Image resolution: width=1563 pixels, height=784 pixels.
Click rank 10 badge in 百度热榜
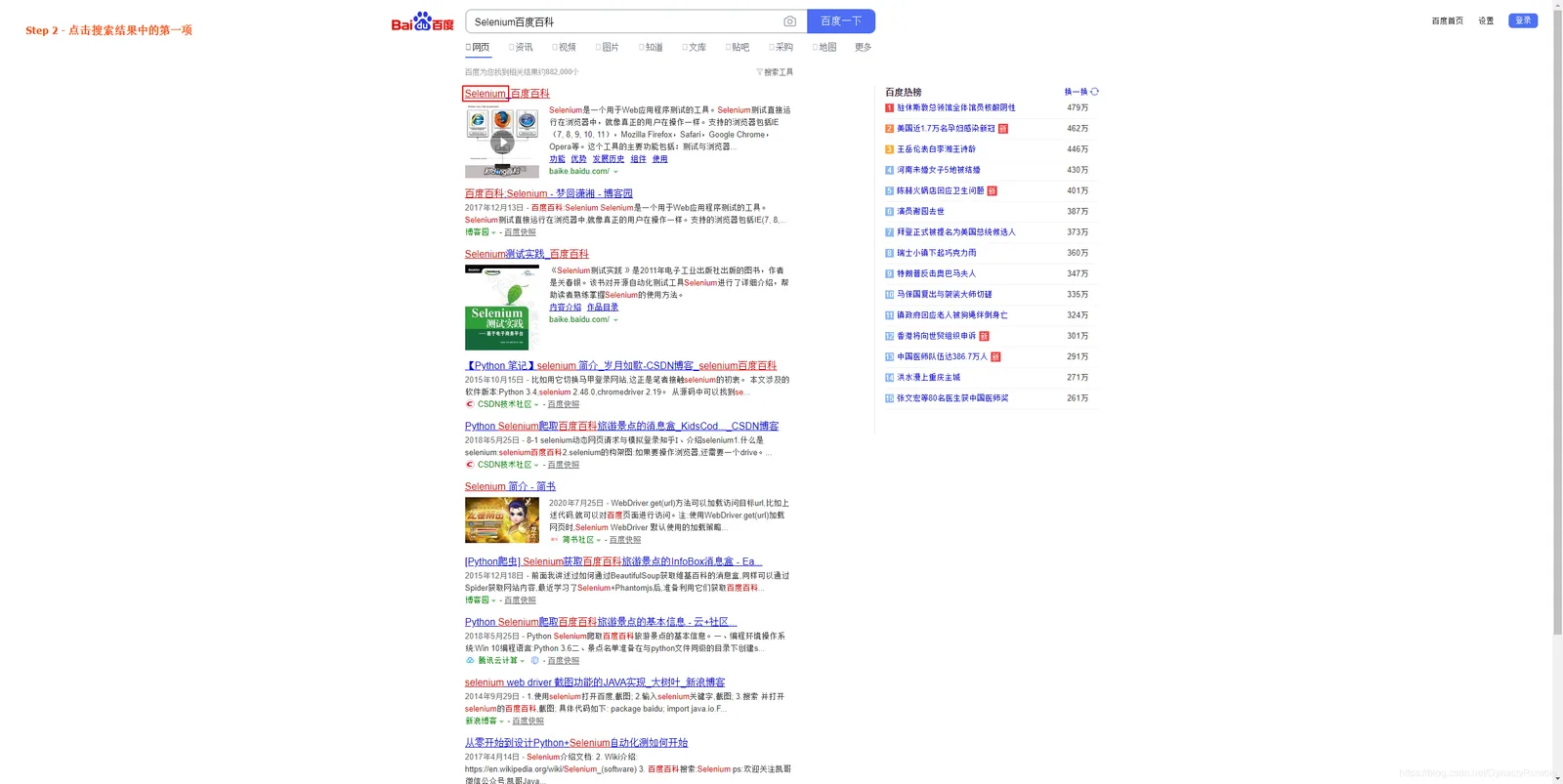889,295
